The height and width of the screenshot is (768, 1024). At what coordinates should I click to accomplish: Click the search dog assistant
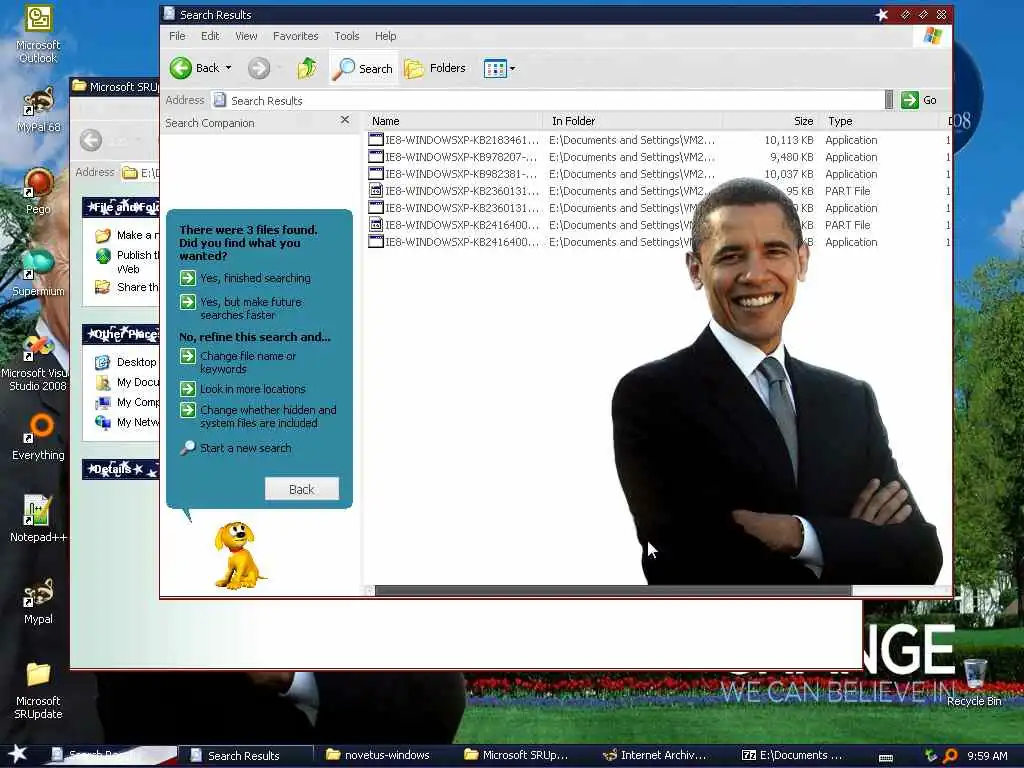[x=238, y=555]
